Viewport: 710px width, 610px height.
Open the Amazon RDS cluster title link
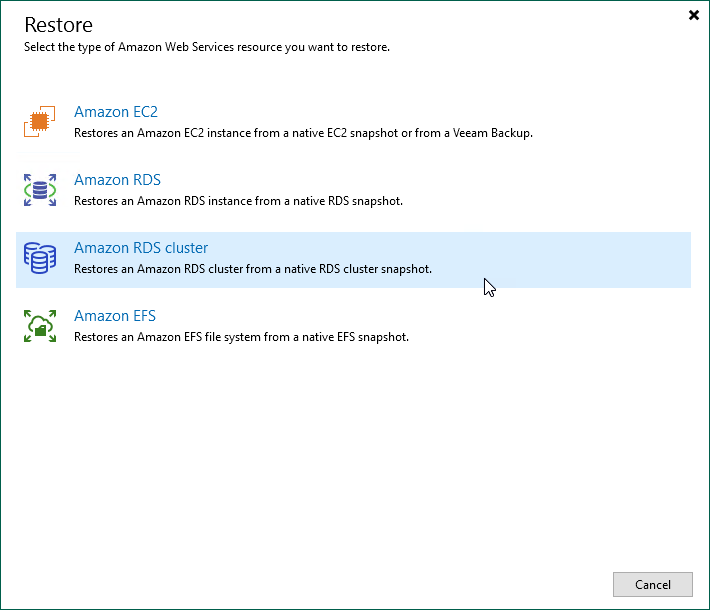[x=141, y=248]
